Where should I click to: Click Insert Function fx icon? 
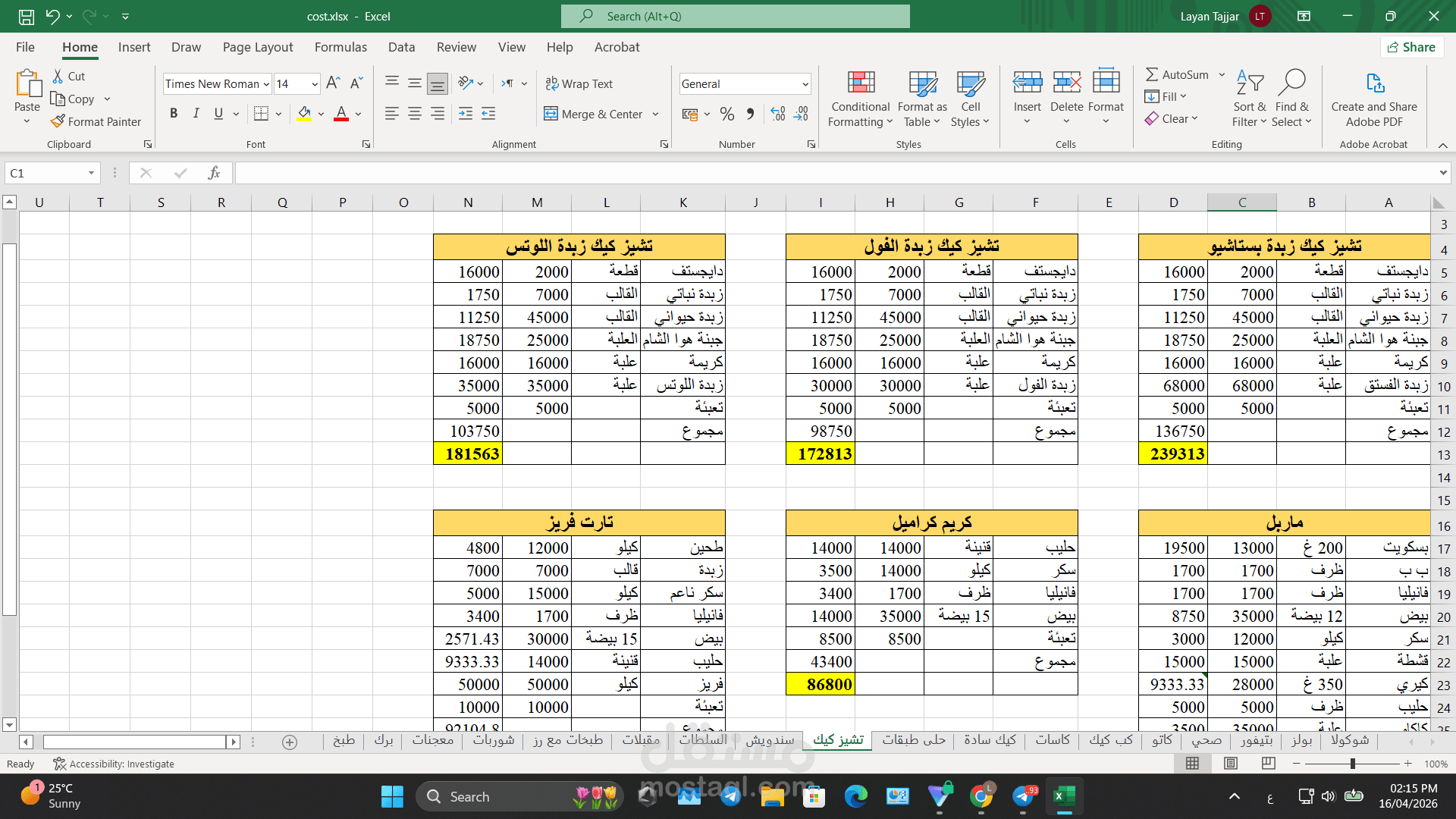click(214, 173)
